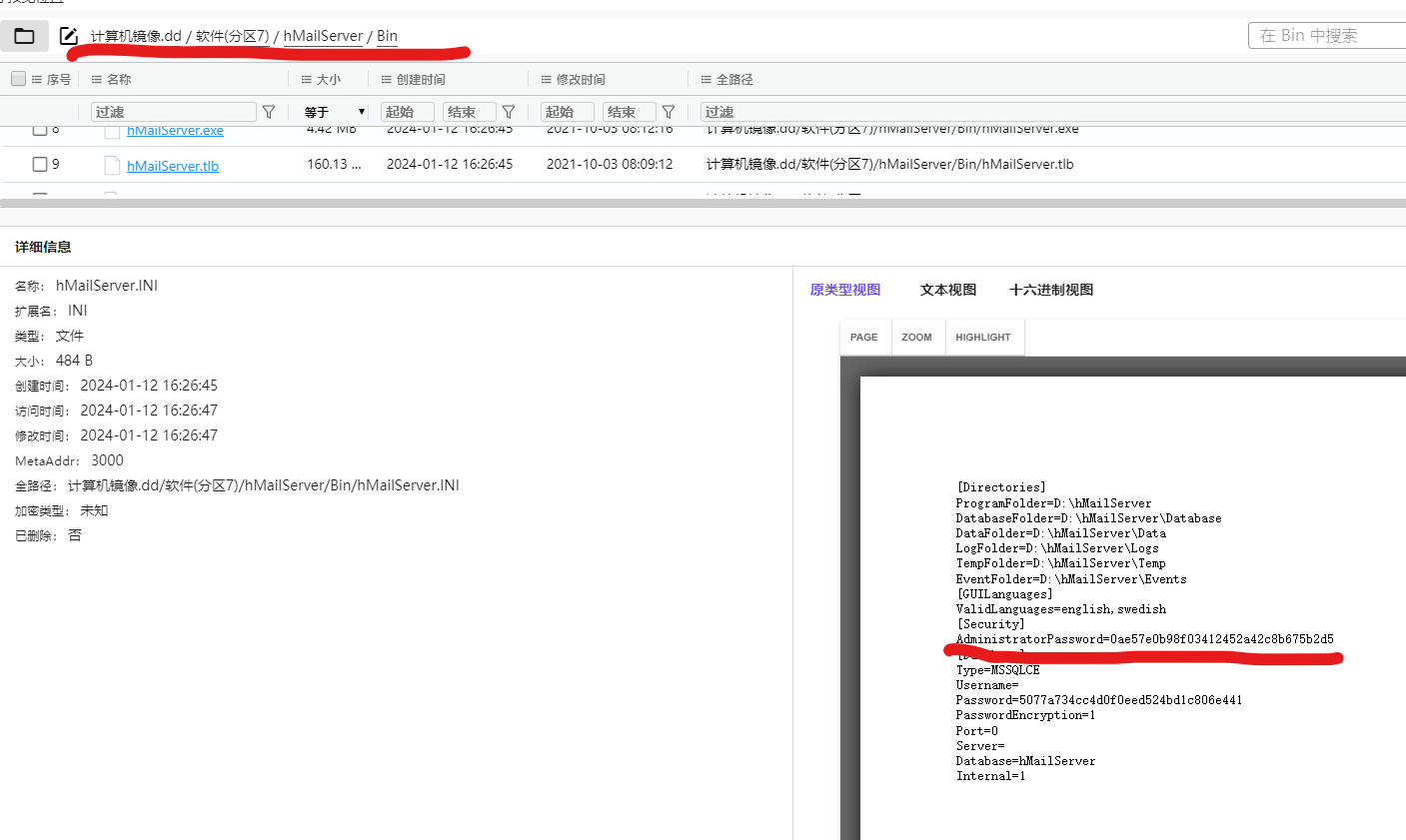Screen dimensions: 1406x840
Task: Click the Type=MSSQLCE line in preview
Action: pos(997,670)
